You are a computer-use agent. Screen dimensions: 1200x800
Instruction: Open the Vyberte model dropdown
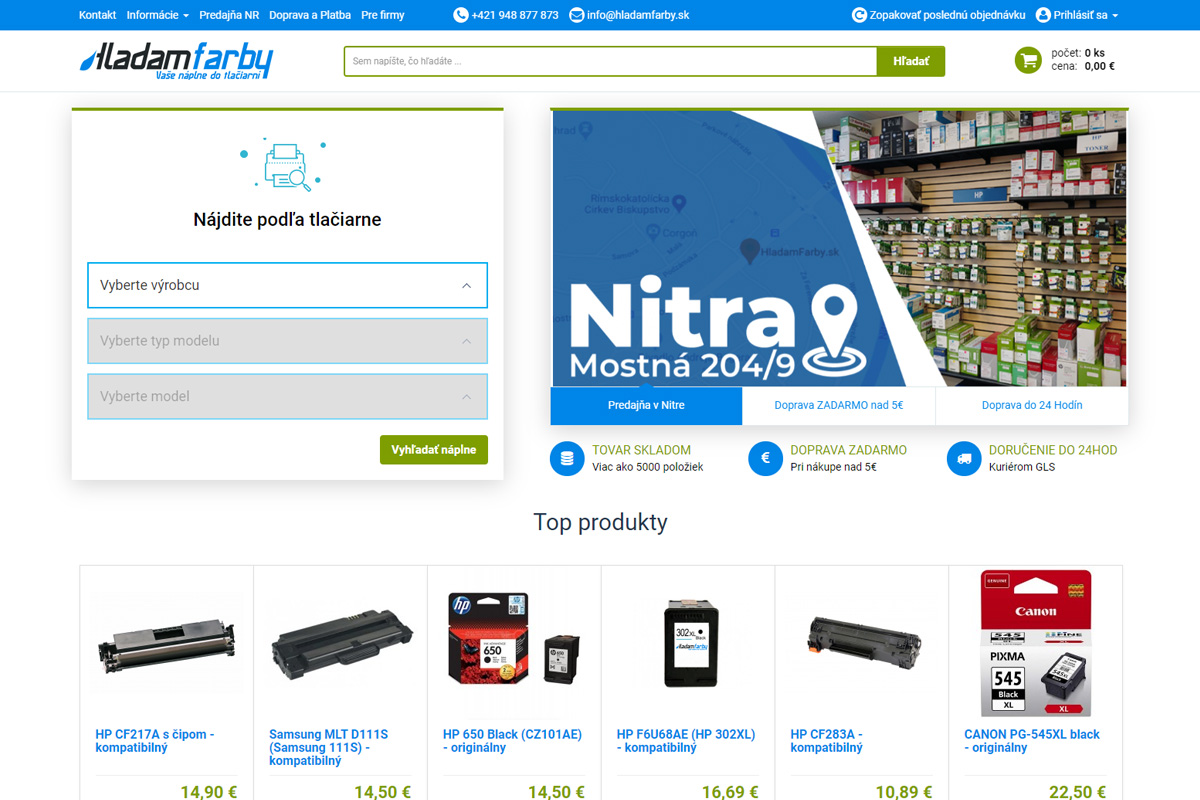click(x=287, y=397)
